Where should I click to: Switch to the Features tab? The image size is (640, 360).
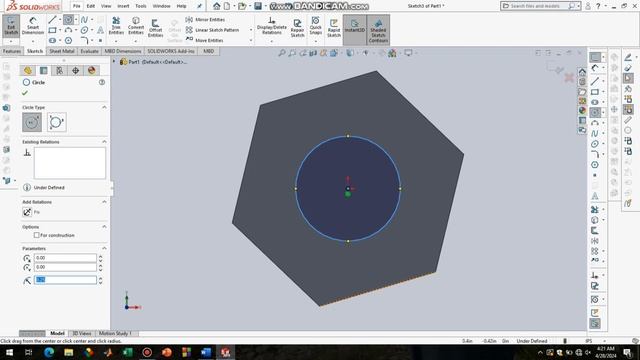(12, 51)
